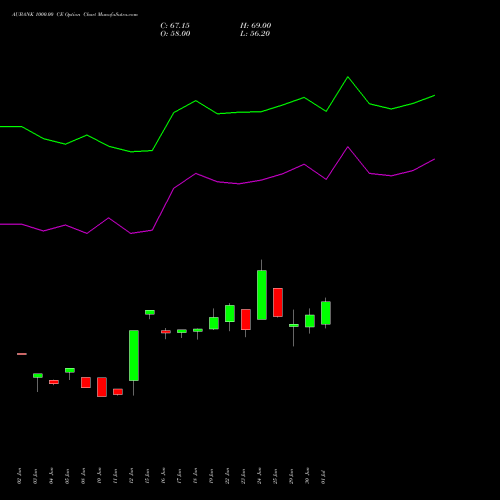Select the green candle for 01 Jul
Screen dimensions: 500x500
pos(326,313)
